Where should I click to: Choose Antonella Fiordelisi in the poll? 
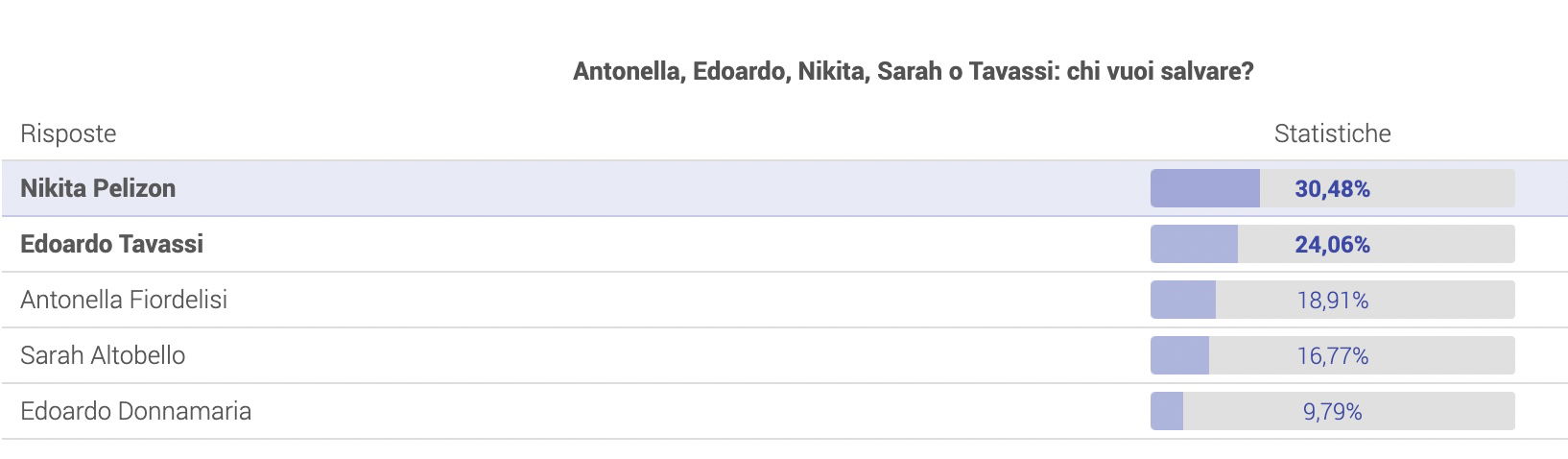tap(784, 300)
